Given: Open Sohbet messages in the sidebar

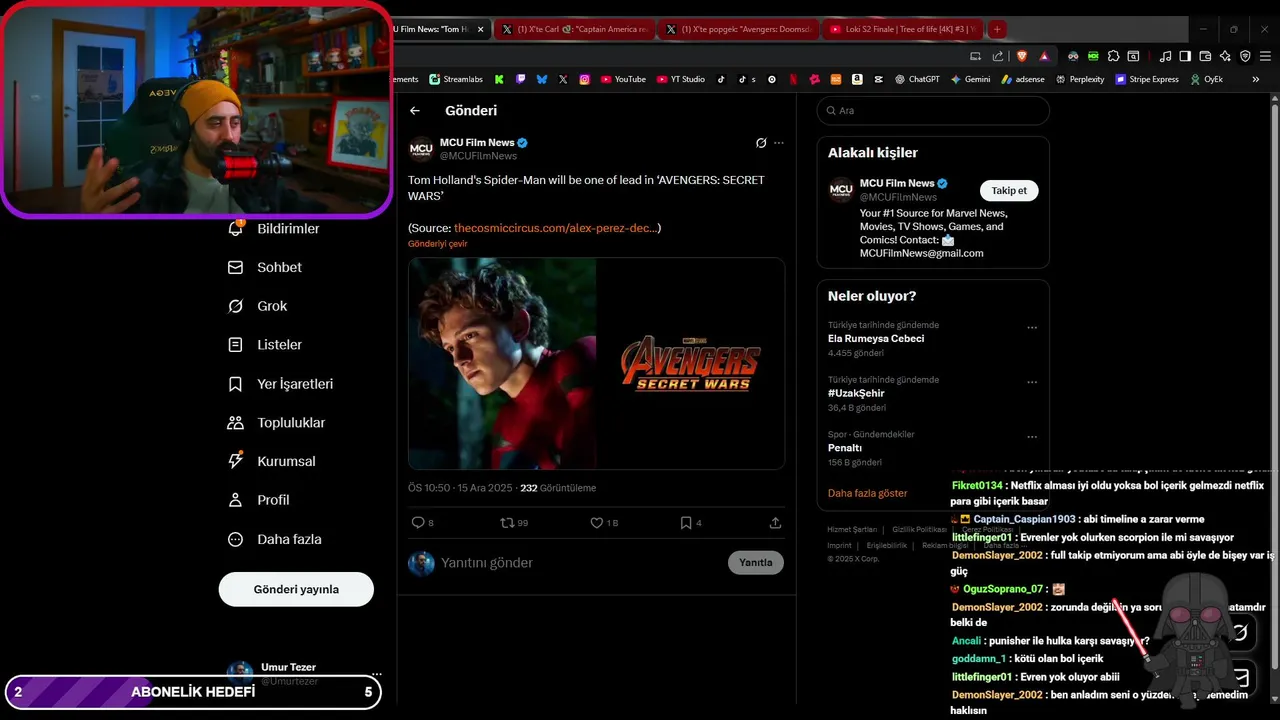Looking at the screenshot, I should click(265, 267).
